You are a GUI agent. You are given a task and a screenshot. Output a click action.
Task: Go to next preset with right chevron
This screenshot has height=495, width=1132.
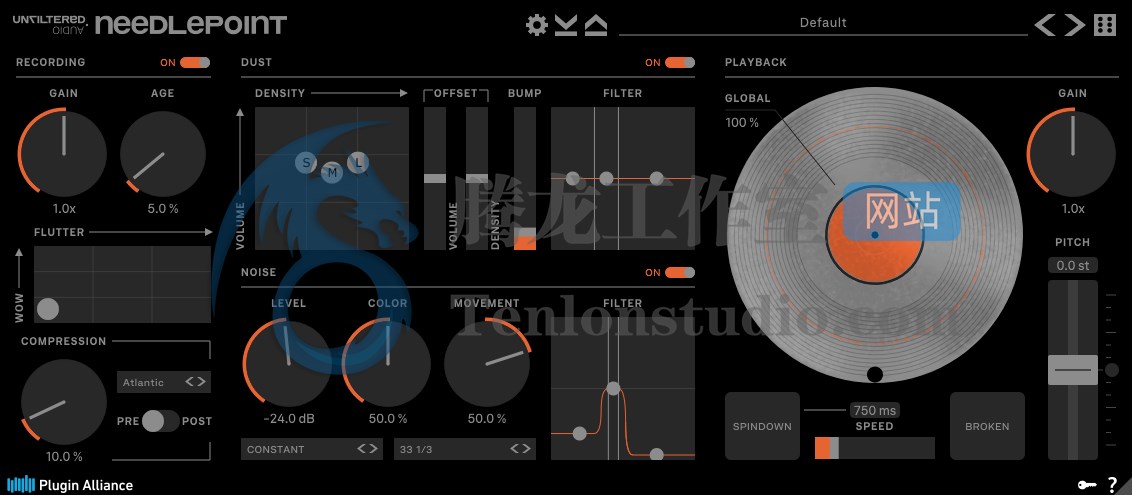coord(1074,25)
